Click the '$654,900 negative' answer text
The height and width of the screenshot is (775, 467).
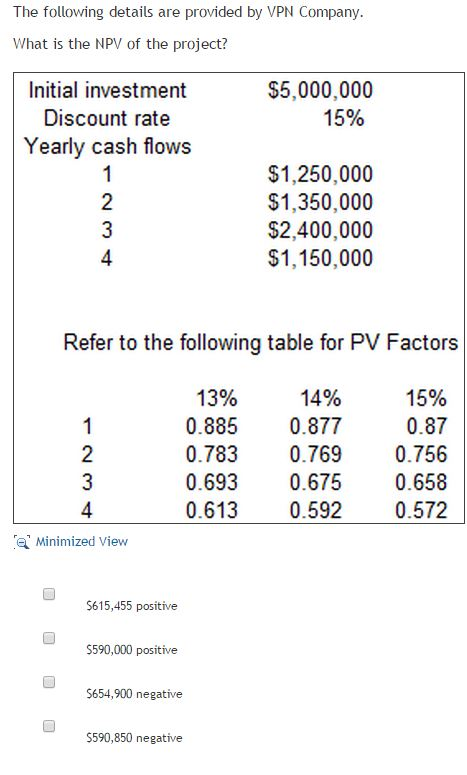pos(134,694)
